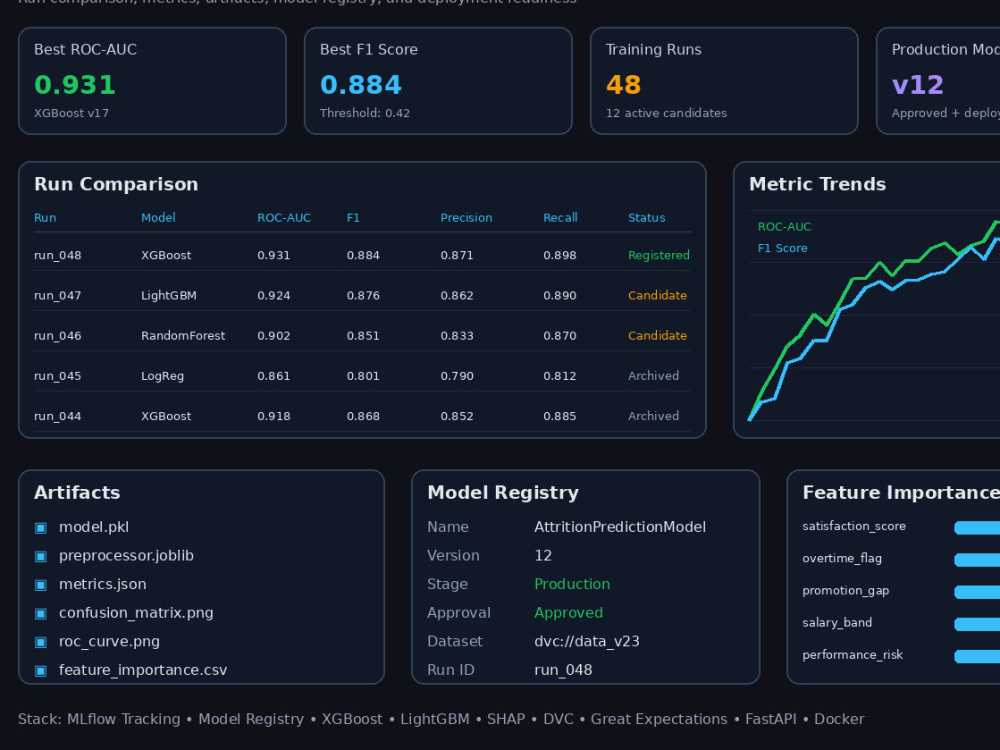Click the promotion_gap importance bar
The image size is (1000, 750).
pyautogui.click(x=977, y=592)
